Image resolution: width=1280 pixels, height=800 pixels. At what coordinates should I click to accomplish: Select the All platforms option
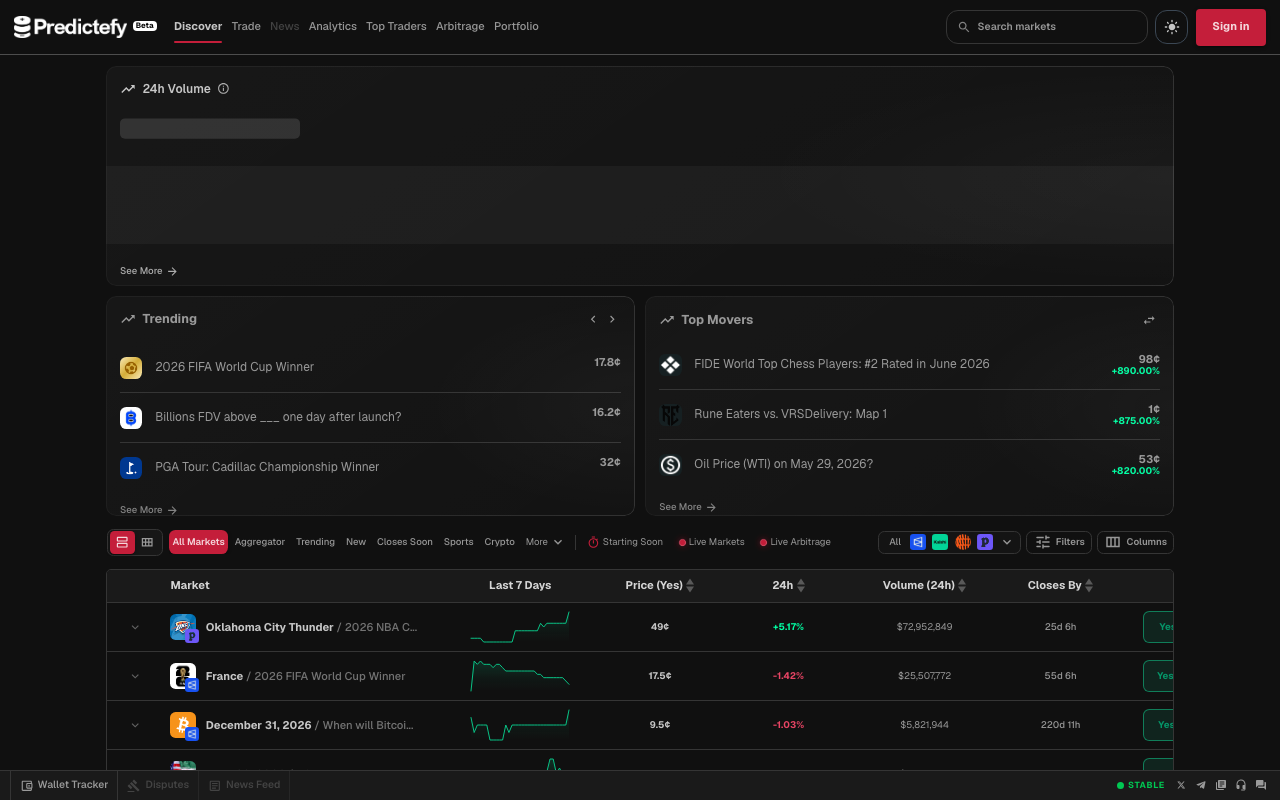click(895, 542)
